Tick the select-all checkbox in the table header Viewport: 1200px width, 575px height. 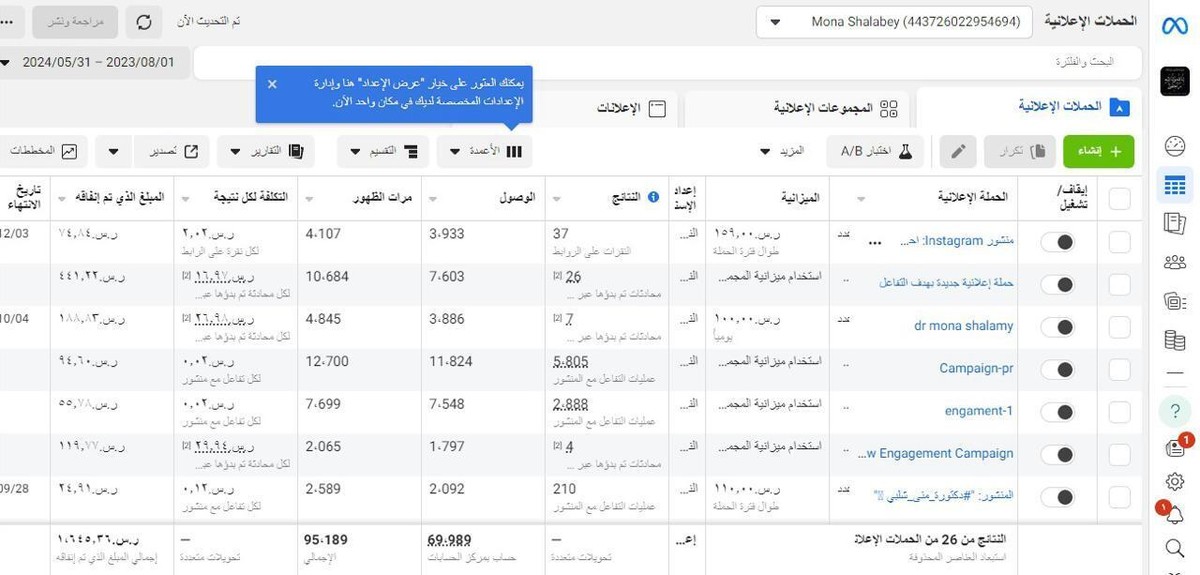click(x=1119, y=198)
